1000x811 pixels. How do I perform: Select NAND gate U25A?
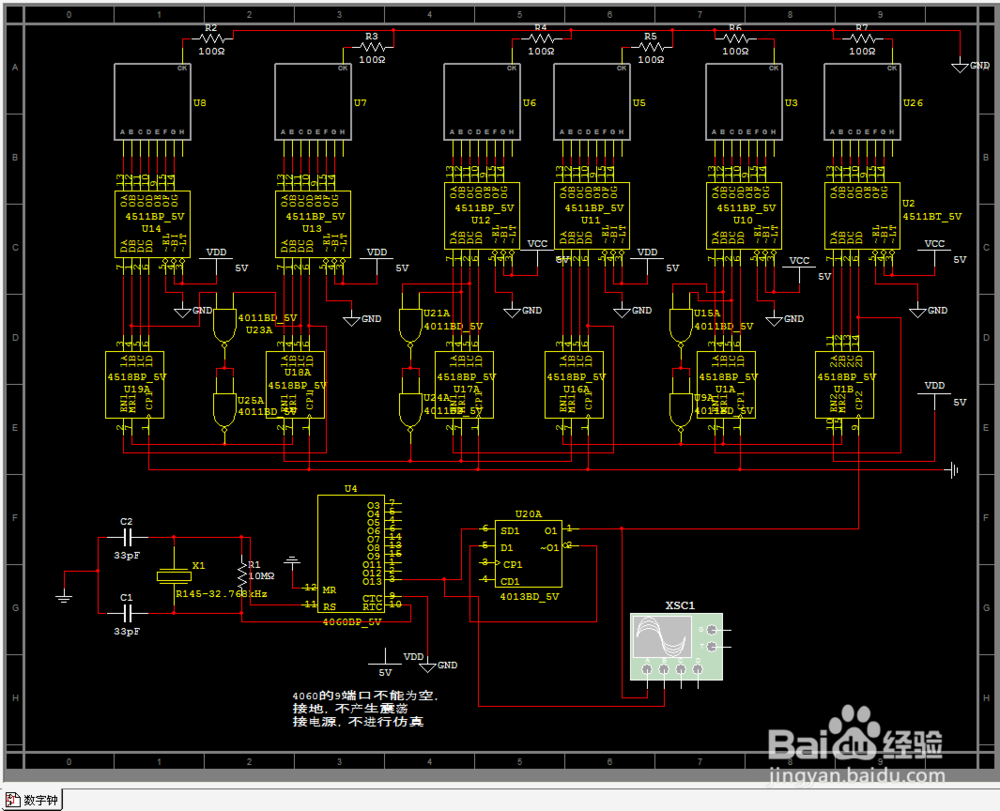point(224,411)
